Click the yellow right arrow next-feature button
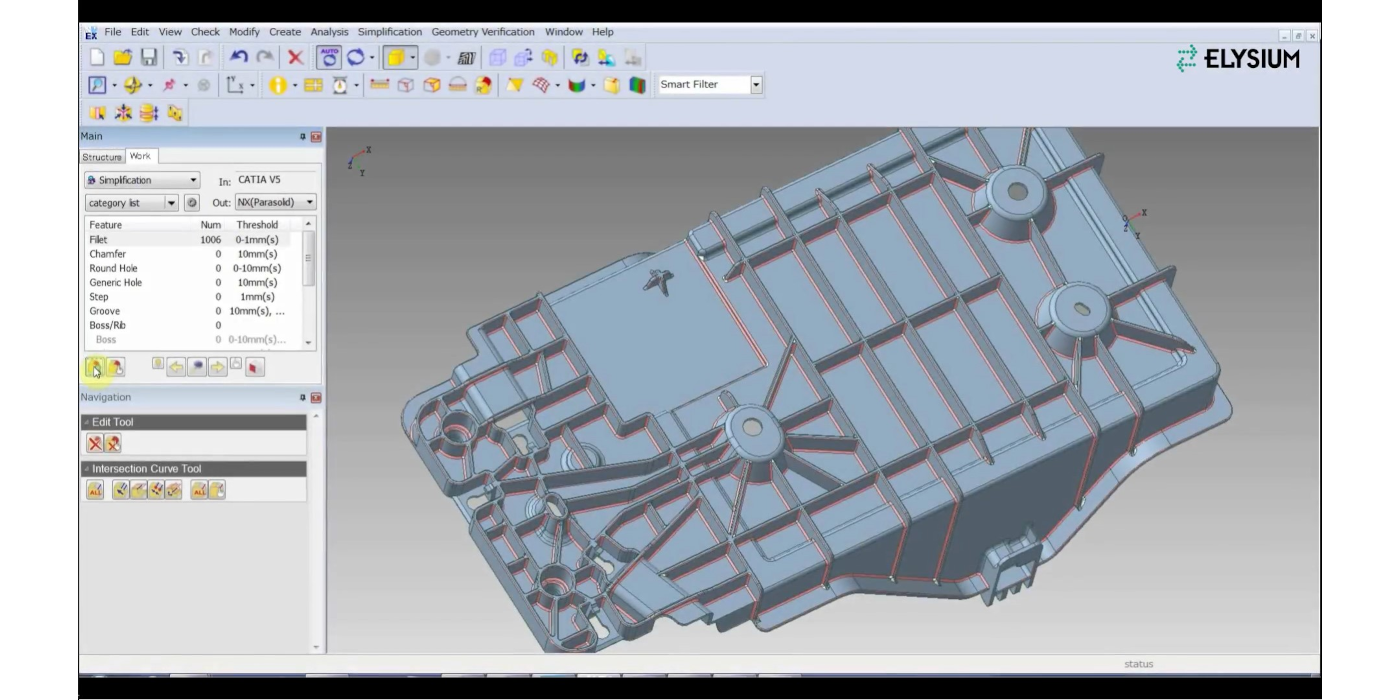1400x700 pixels. (x=219, y=368)
